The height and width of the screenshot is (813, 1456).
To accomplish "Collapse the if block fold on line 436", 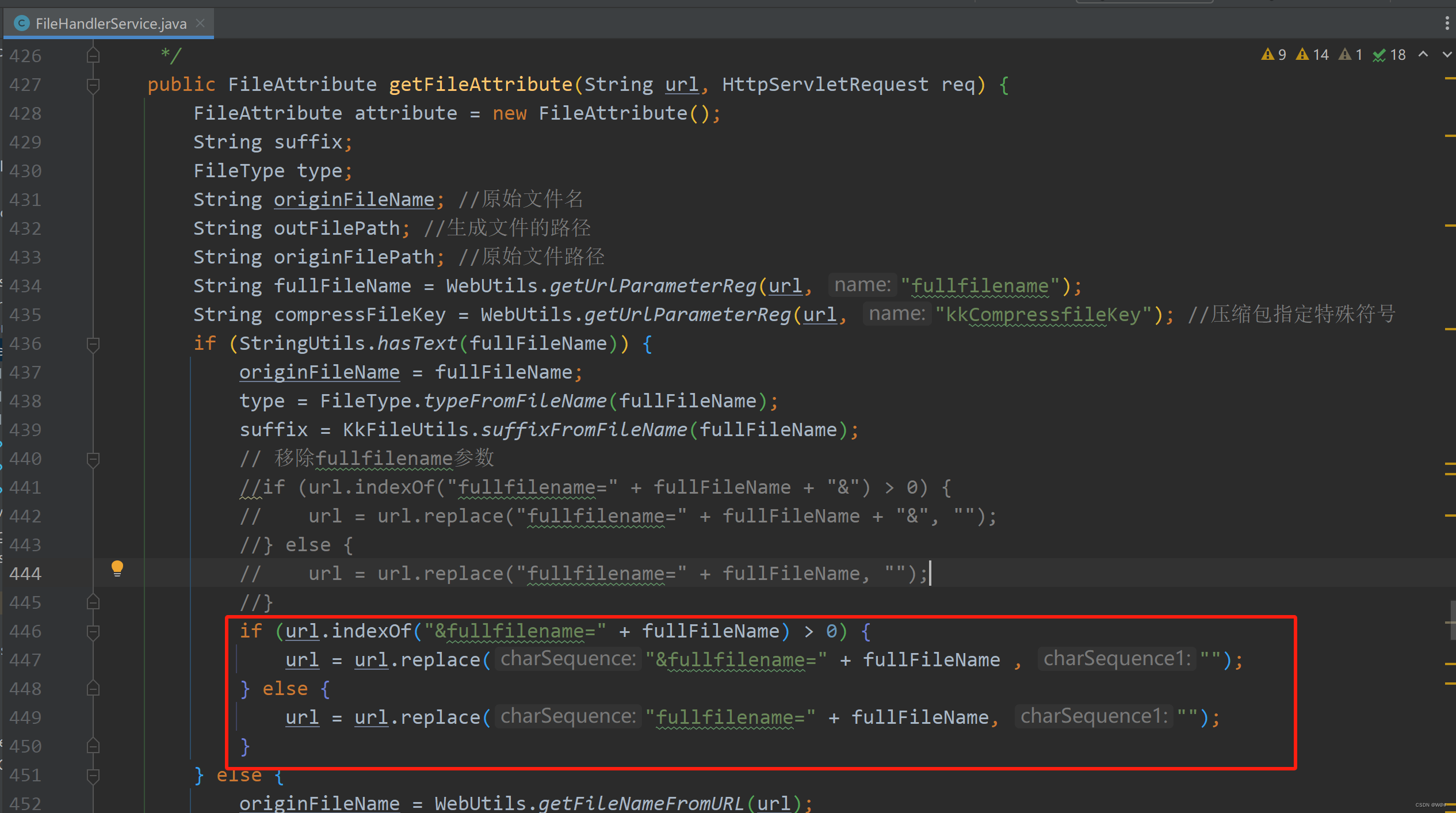I will click(93, 344).
